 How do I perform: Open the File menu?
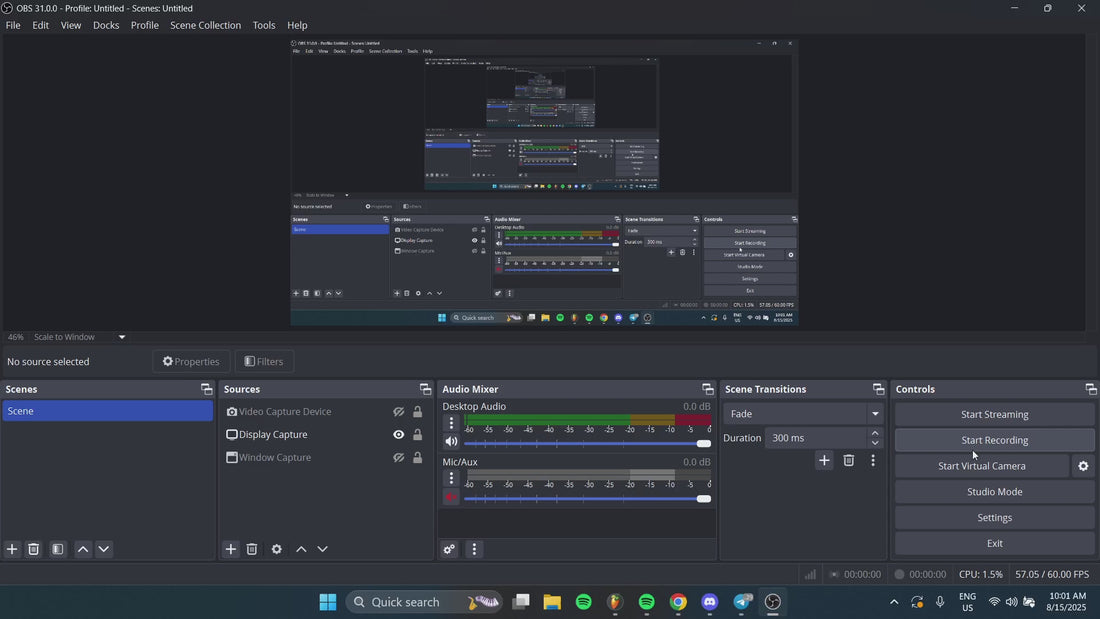(x=13, y=25)
